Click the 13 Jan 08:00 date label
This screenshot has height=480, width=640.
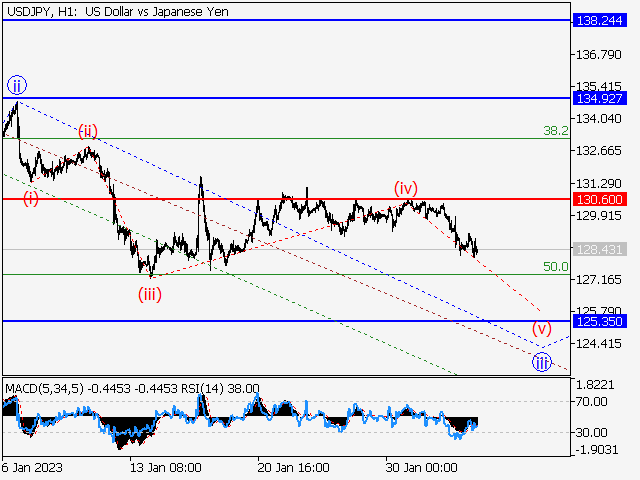(165, 467)
